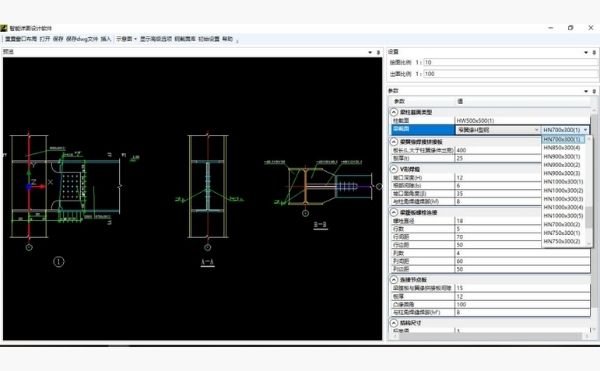Click the 打开 toolbar item

point(45,39)
